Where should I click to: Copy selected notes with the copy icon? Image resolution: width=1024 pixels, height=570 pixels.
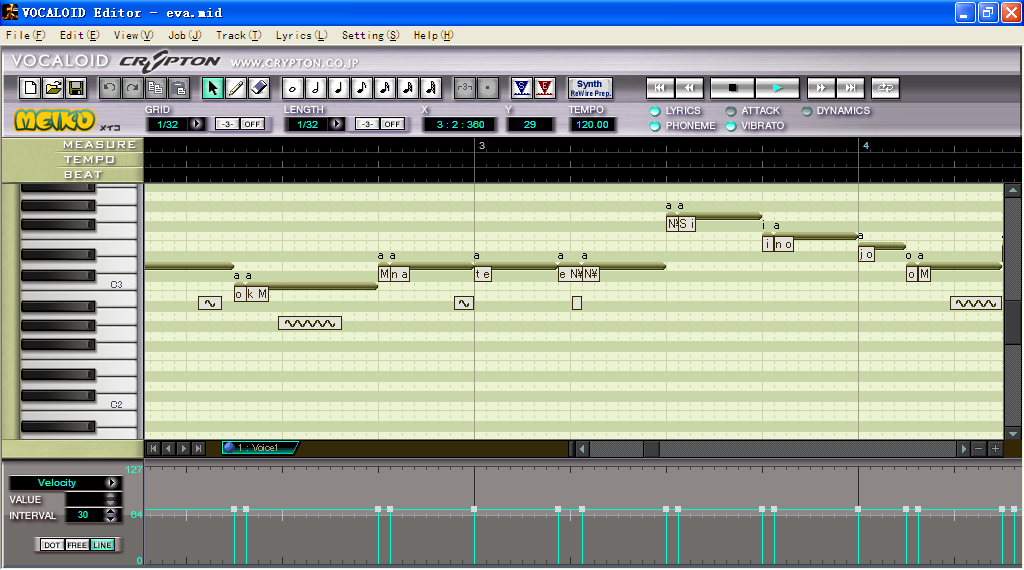pos(155,87)
